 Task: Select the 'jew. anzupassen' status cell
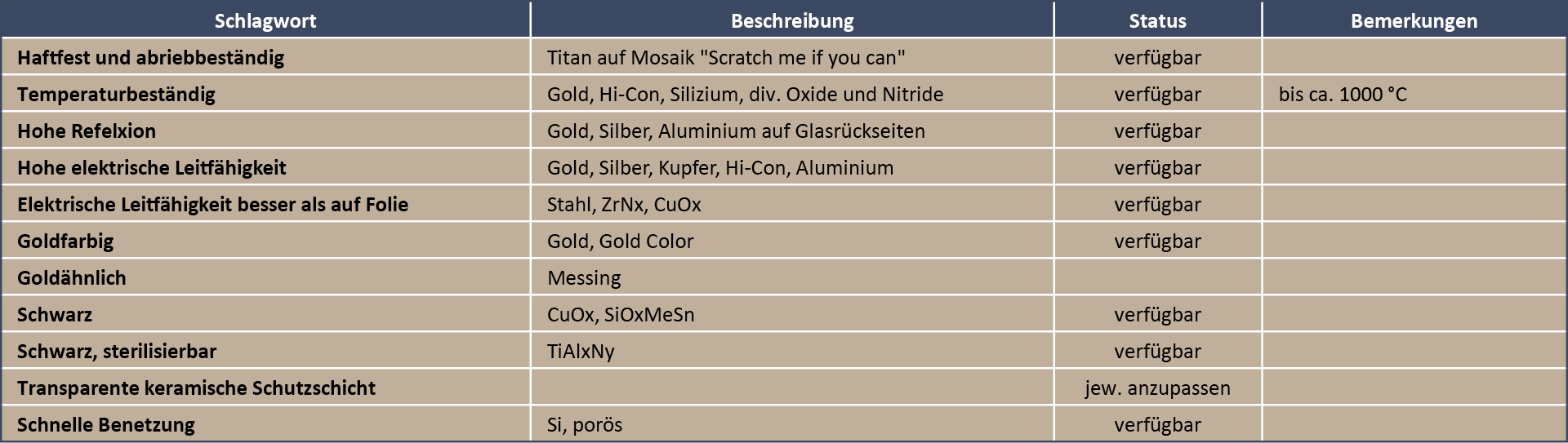pos(1157,388)
